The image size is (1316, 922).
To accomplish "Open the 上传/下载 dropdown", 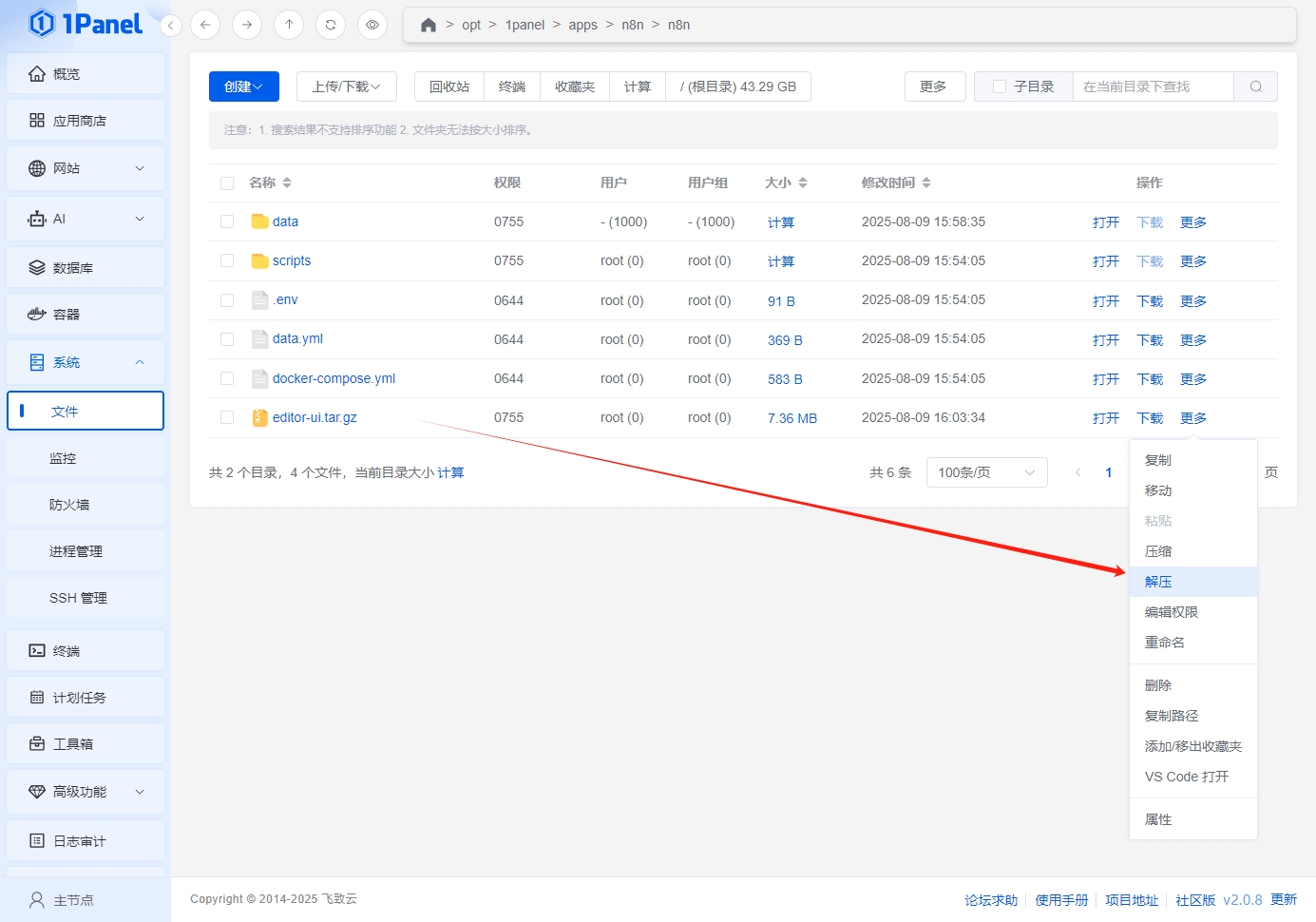I will click(347, 86).
